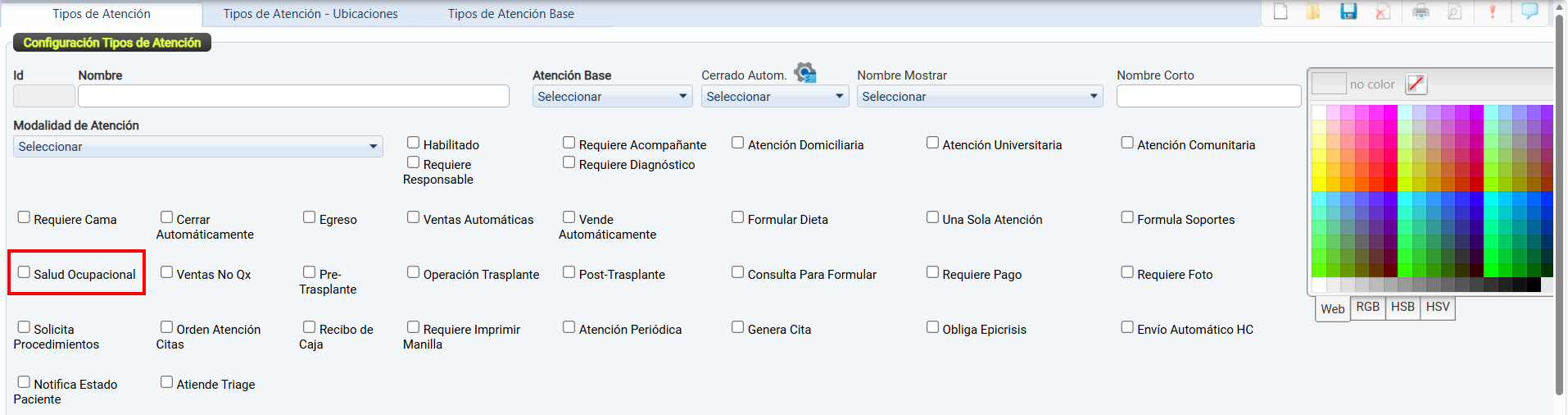Click the printer icon
The height and width of the screenshot is (415, 1568).
tap(1421, 11)
